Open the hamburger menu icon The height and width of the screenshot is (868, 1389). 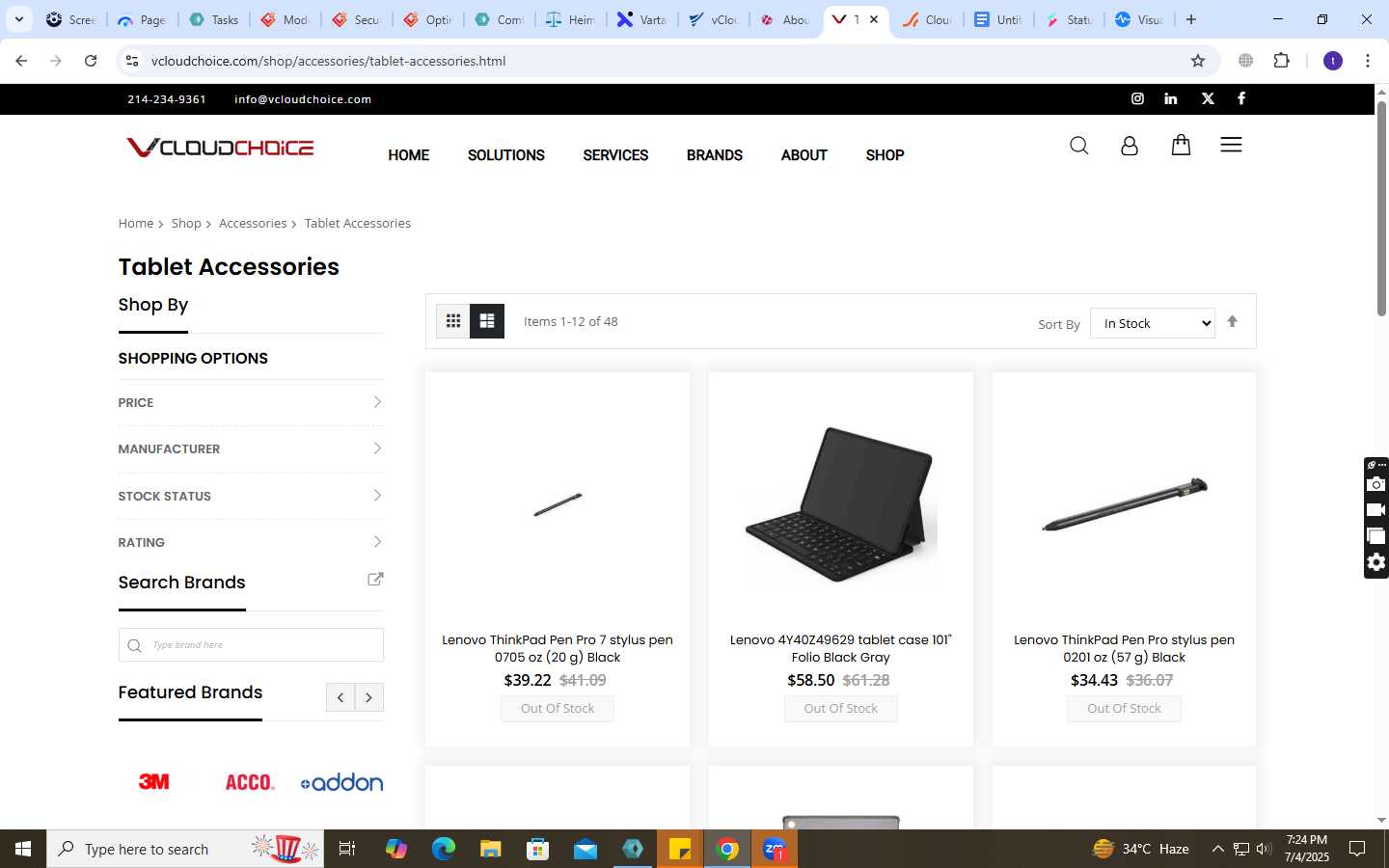[x=1231, y=145]
